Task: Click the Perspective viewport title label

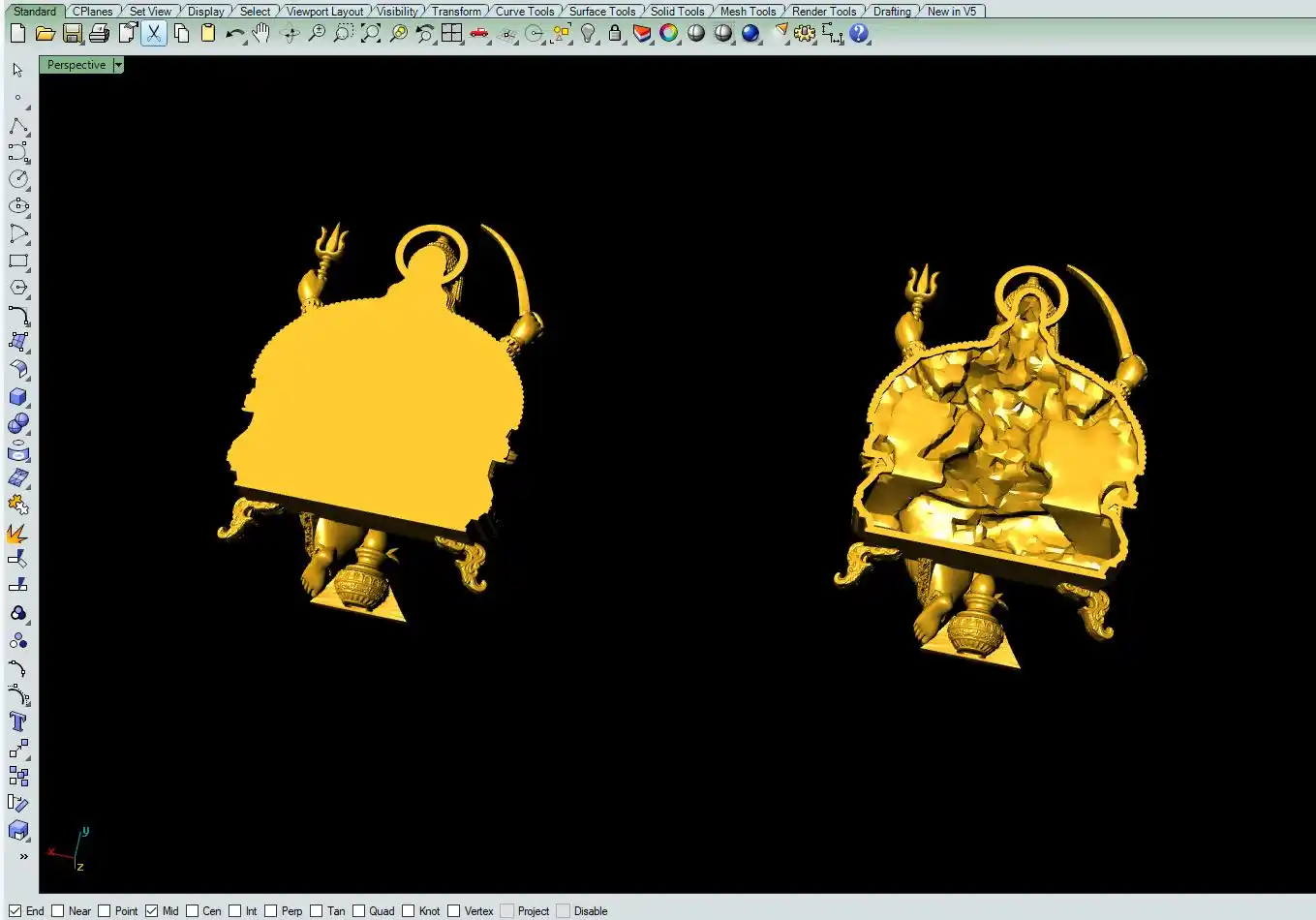Action: coord(77,65)
